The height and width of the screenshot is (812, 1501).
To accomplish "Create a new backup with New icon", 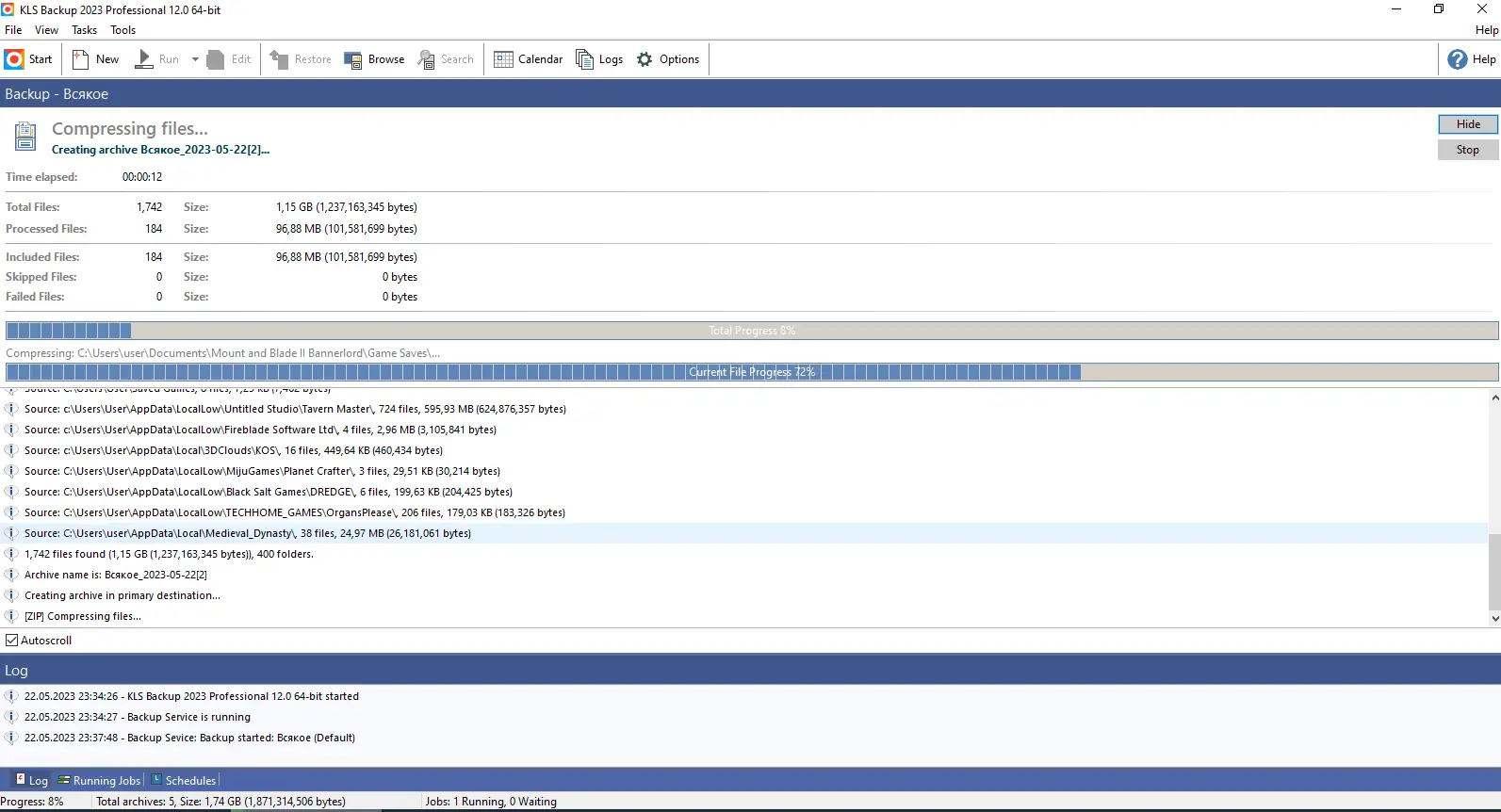I will click(81, 59).
